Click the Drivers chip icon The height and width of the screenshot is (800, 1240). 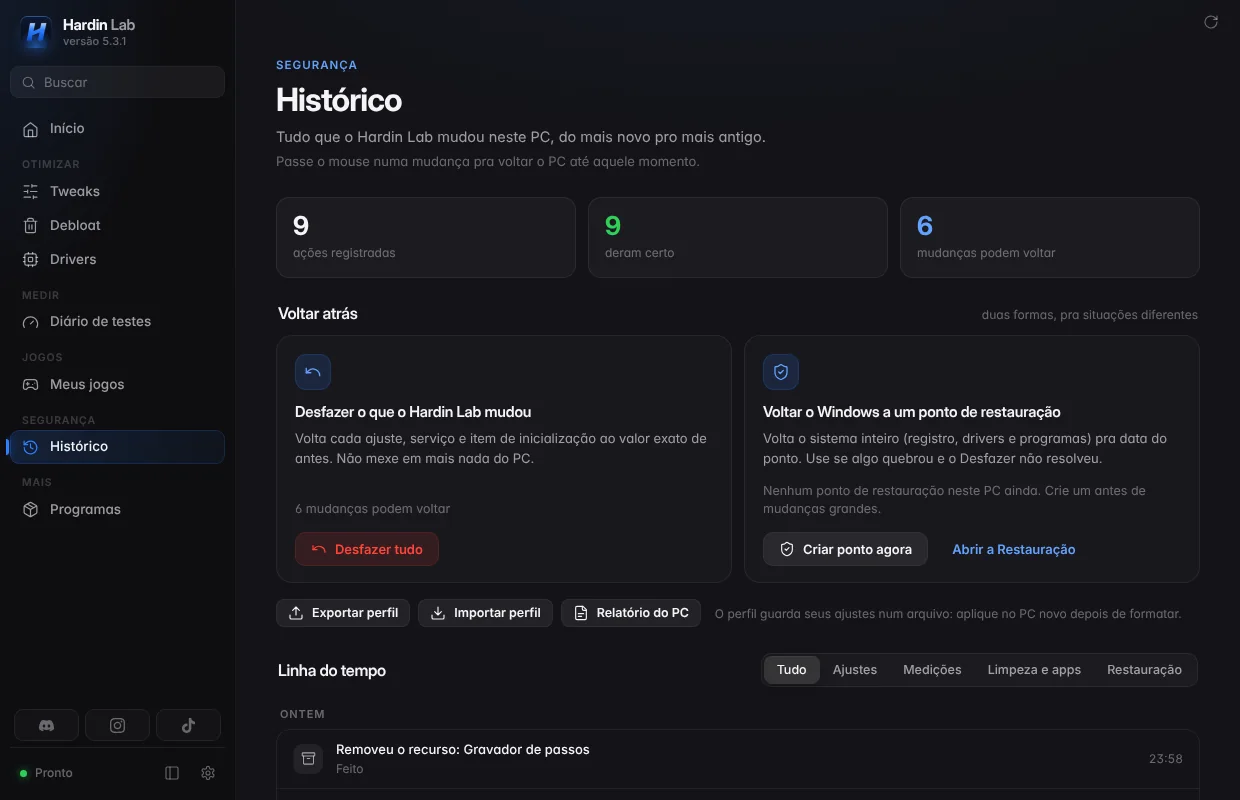30,259
